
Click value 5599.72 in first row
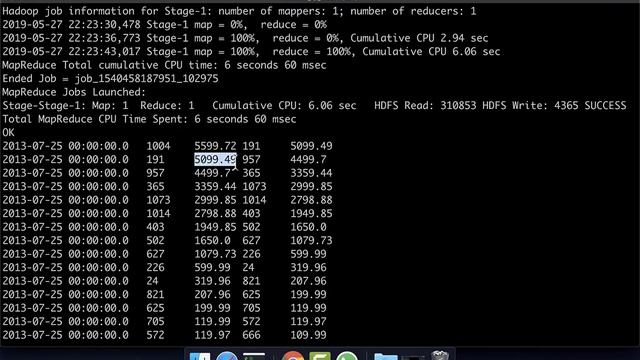pos(215,146)
